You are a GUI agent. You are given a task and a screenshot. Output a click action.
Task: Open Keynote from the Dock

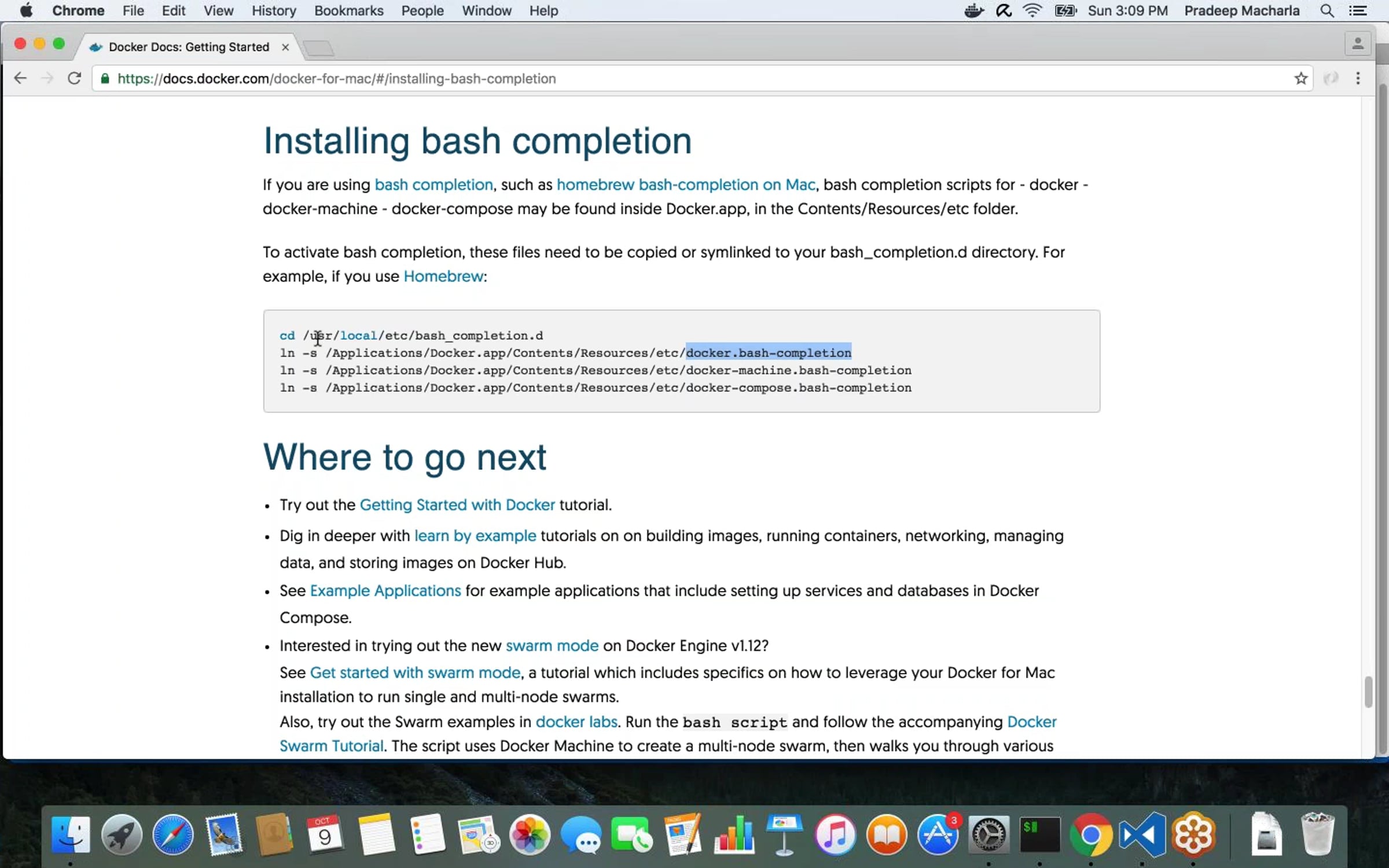(x=784, y=834)
